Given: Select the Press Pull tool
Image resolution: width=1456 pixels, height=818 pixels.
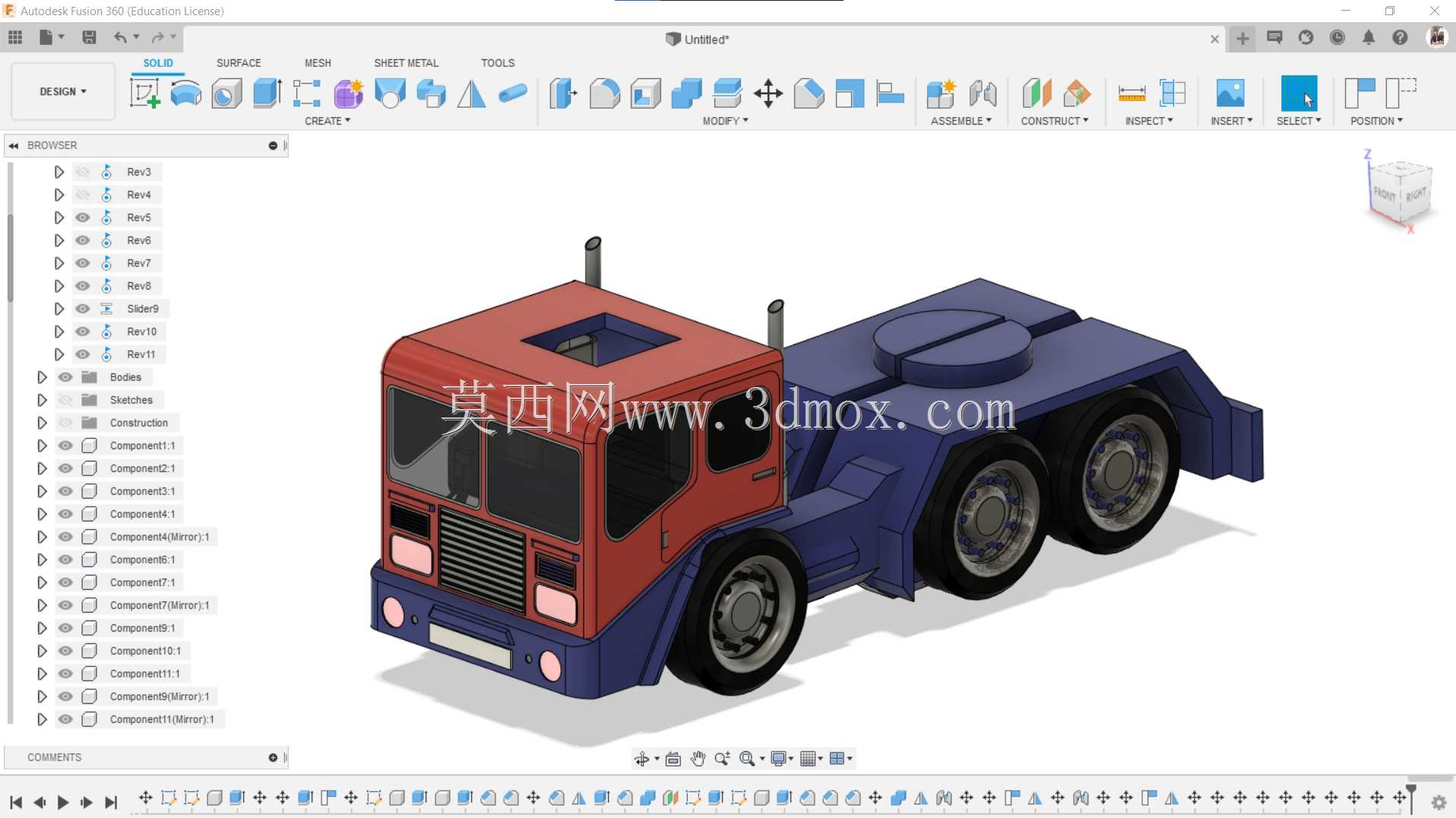Looking at the screenshot, I should [x=563, y=94].
